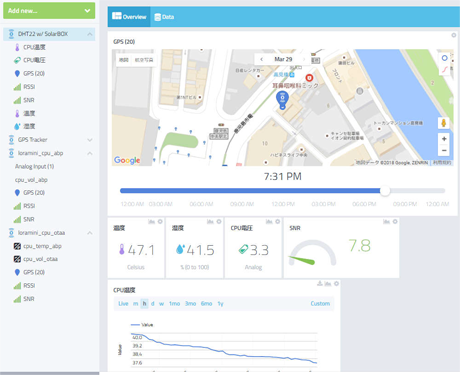Zoom in the map with plus button
This screenshot has width=460, height=375.
[x=444, y=139]
